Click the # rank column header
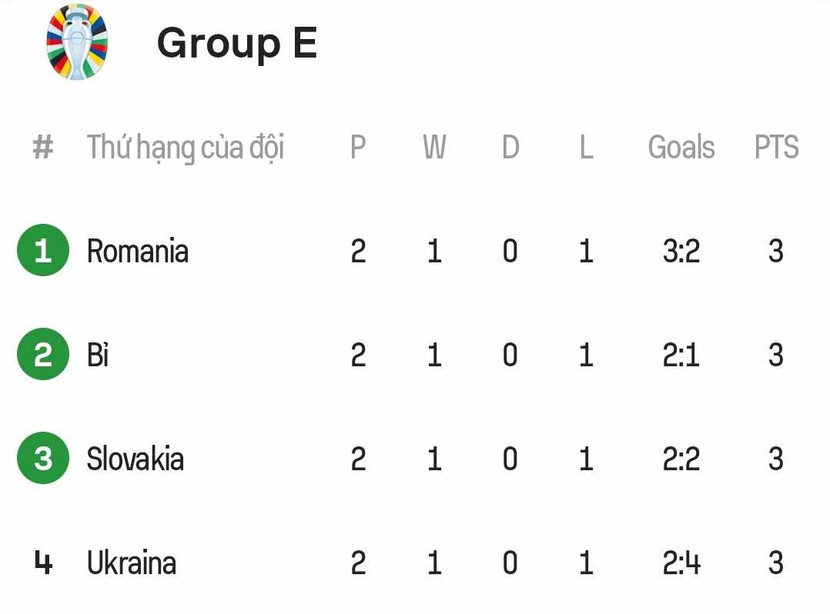Screen dimensions: 830x614 click(42, 148)
